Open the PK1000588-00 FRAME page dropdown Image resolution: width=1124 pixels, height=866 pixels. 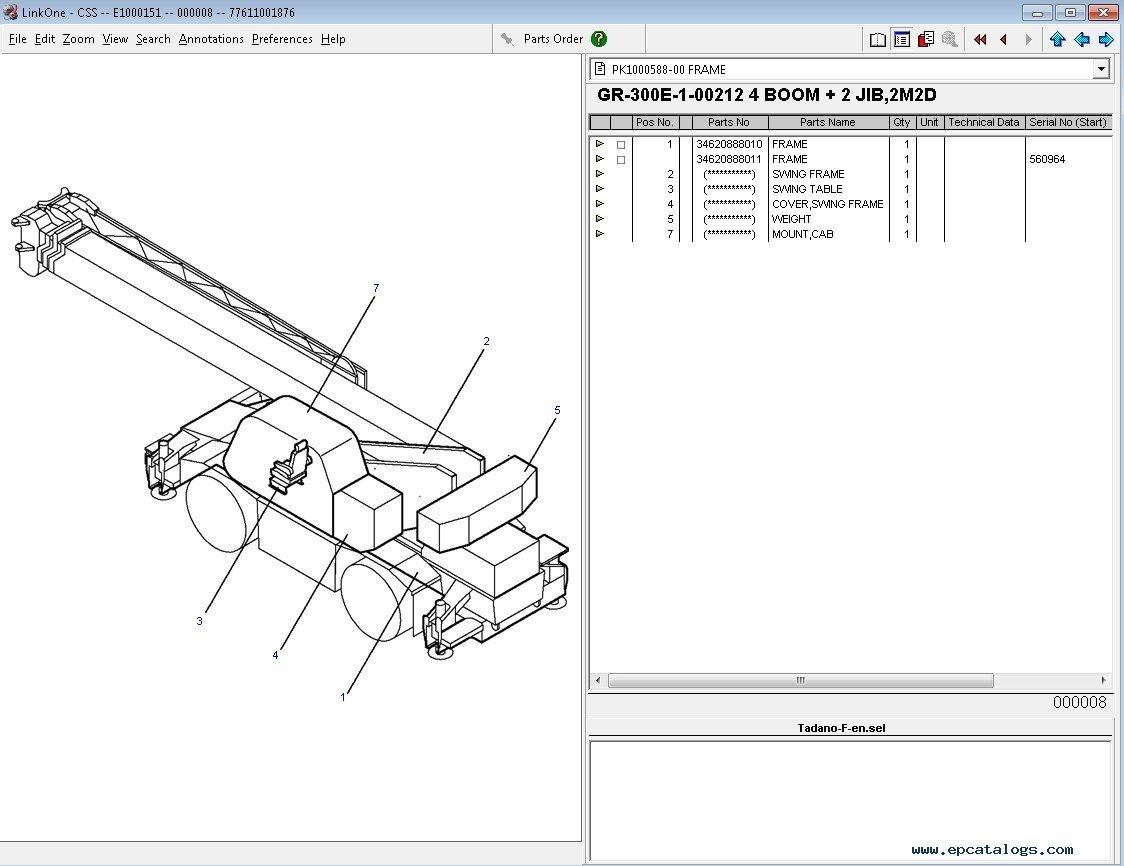pos(1101,70)
